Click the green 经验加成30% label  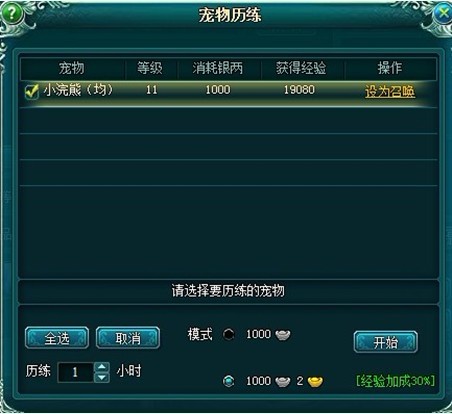click(x=396, y=381)
